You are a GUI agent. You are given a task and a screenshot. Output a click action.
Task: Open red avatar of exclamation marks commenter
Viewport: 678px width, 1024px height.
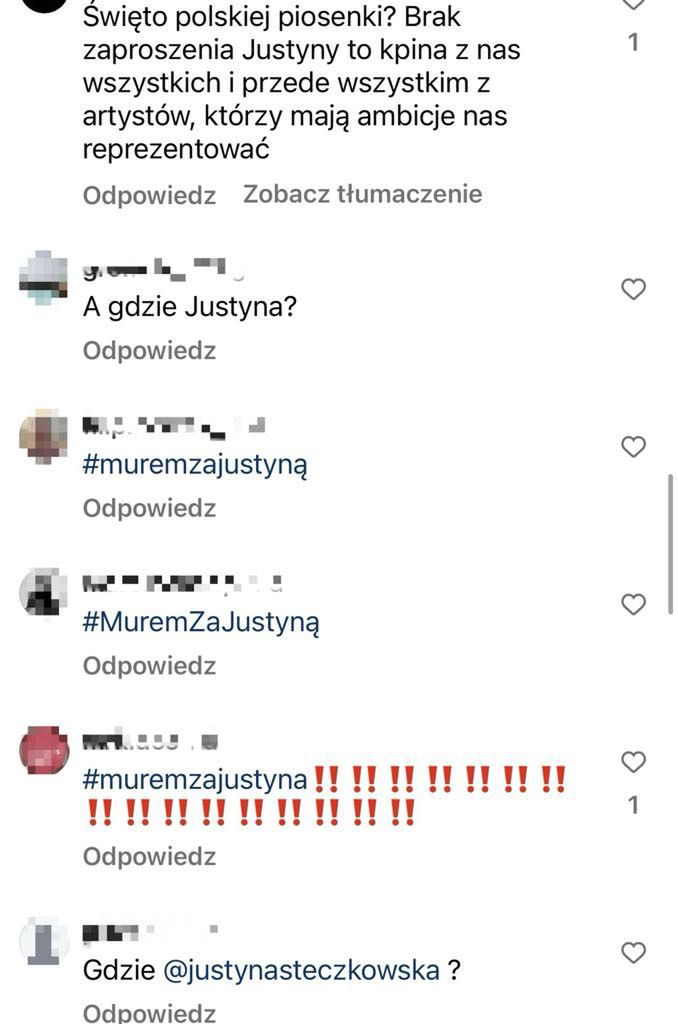click(44, 750)
